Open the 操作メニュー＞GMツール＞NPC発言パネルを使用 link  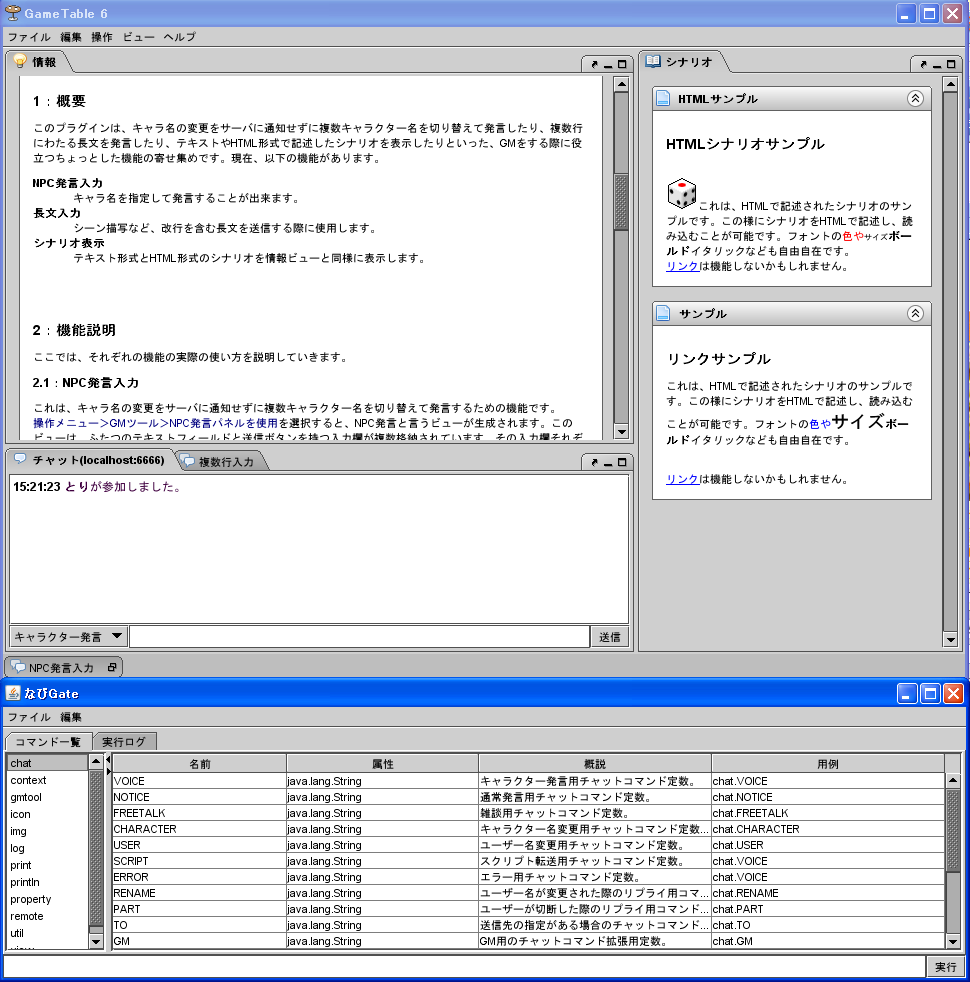tap(155, 423)
